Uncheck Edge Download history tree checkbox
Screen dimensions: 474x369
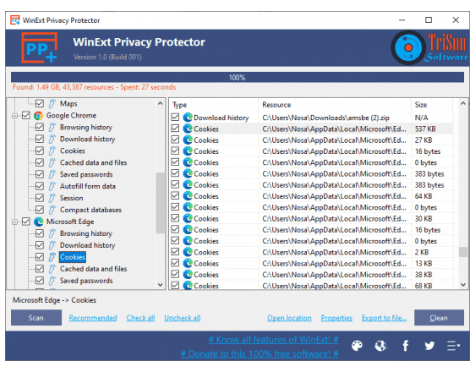[39, 245]
